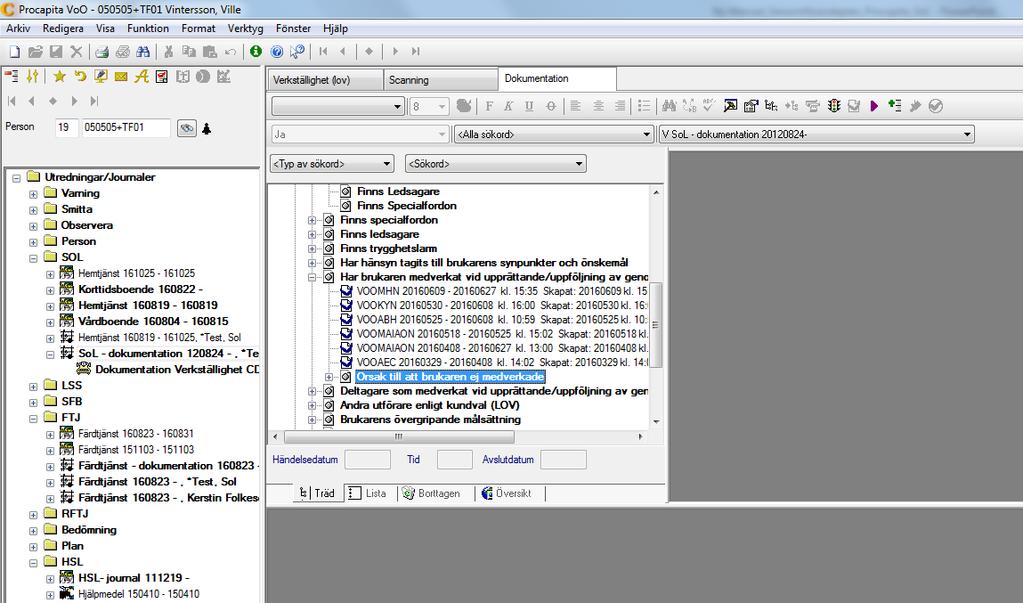1023x603 pixels.
Task: Click the green plus add row icon
Action: (894, 106)
